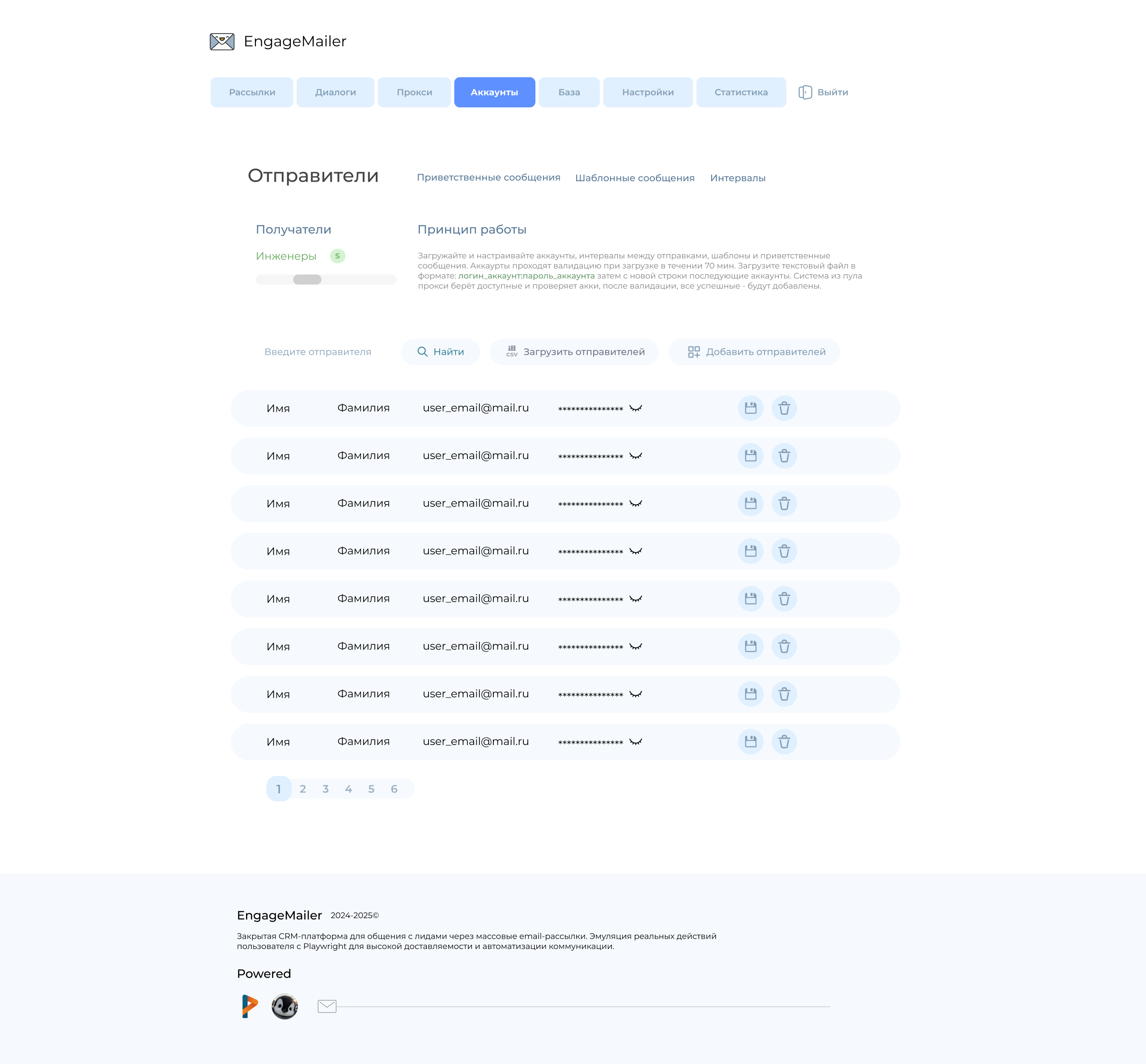Switch to the Диалоги tab
This screenshot has width=1146, height=1064.
point(335,92)
